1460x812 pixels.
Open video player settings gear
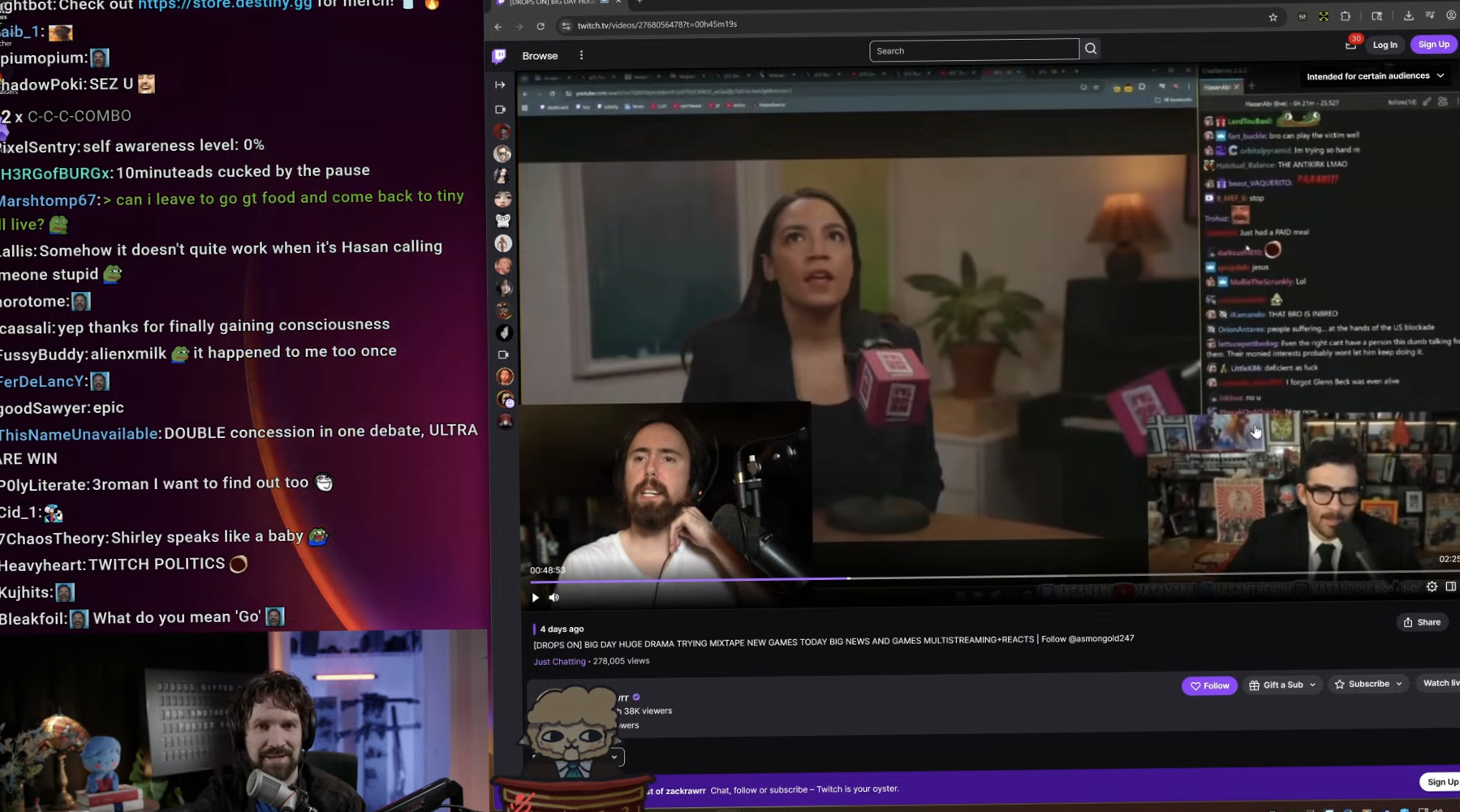click(1432, 586)
